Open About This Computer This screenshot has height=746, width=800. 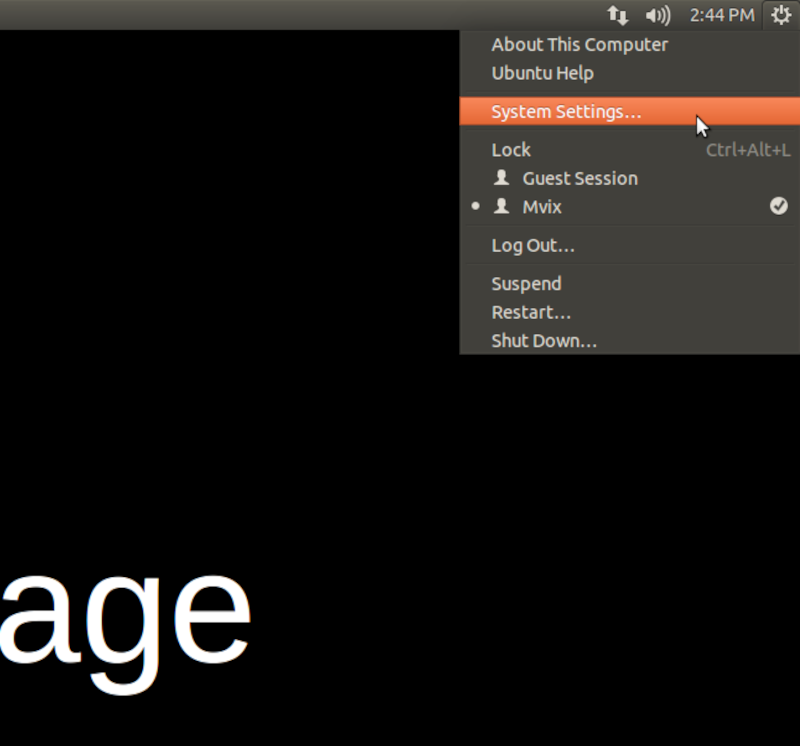pyautogui.click(x=630, y=45)
